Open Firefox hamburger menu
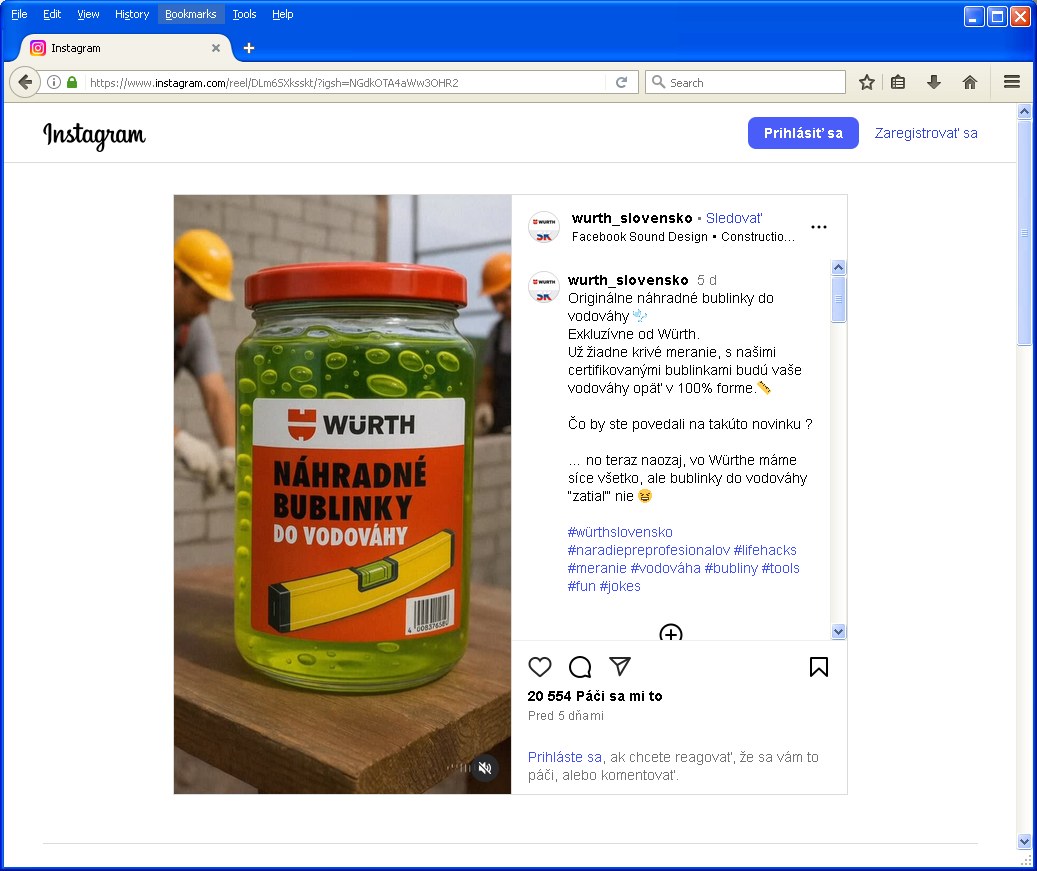Screen dimensions: 1037x871 click(x=1011, y=82)
